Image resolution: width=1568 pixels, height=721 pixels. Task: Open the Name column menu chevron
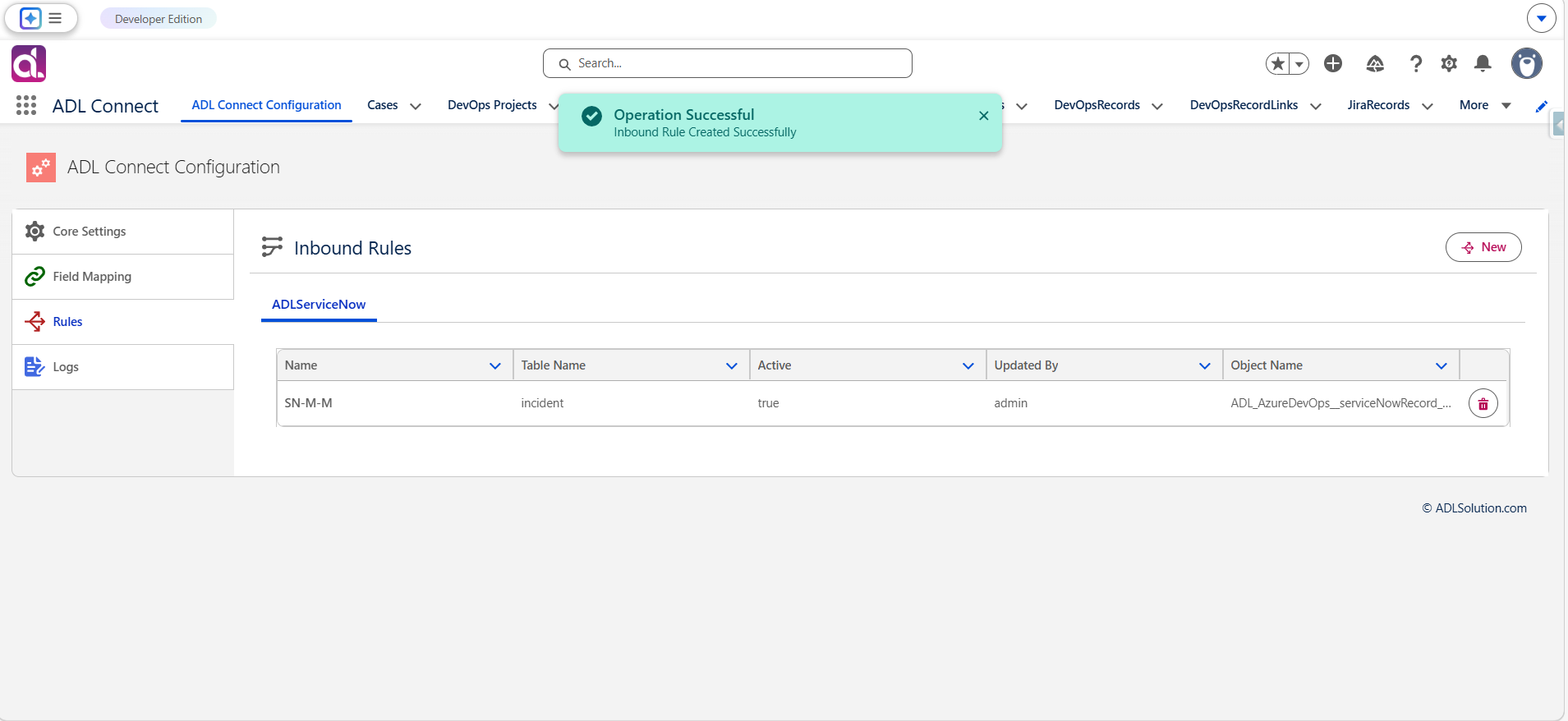(495, 365)
